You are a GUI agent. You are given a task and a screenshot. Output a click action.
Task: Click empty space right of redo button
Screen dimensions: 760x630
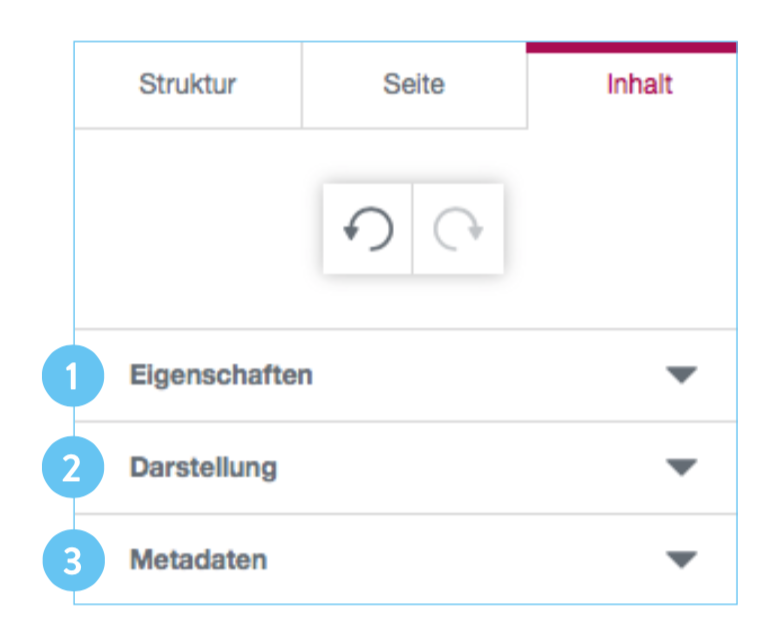click(610, 229)
